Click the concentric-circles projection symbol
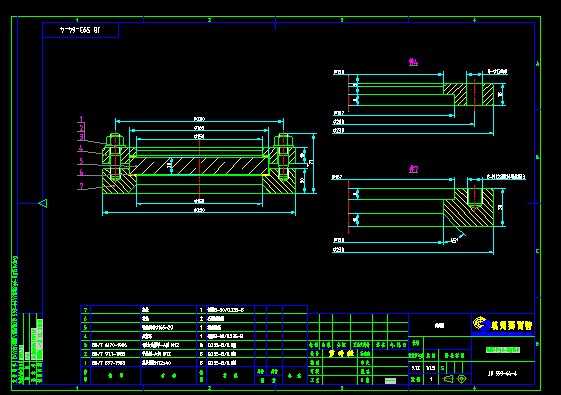 461,379
